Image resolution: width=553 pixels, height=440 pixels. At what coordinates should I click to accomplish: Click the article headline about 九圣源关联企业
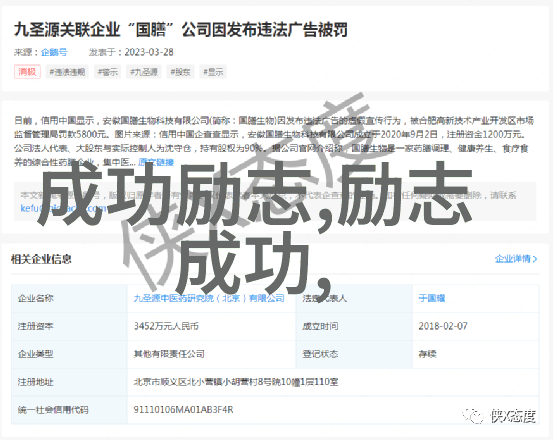[x=181, y=30]
